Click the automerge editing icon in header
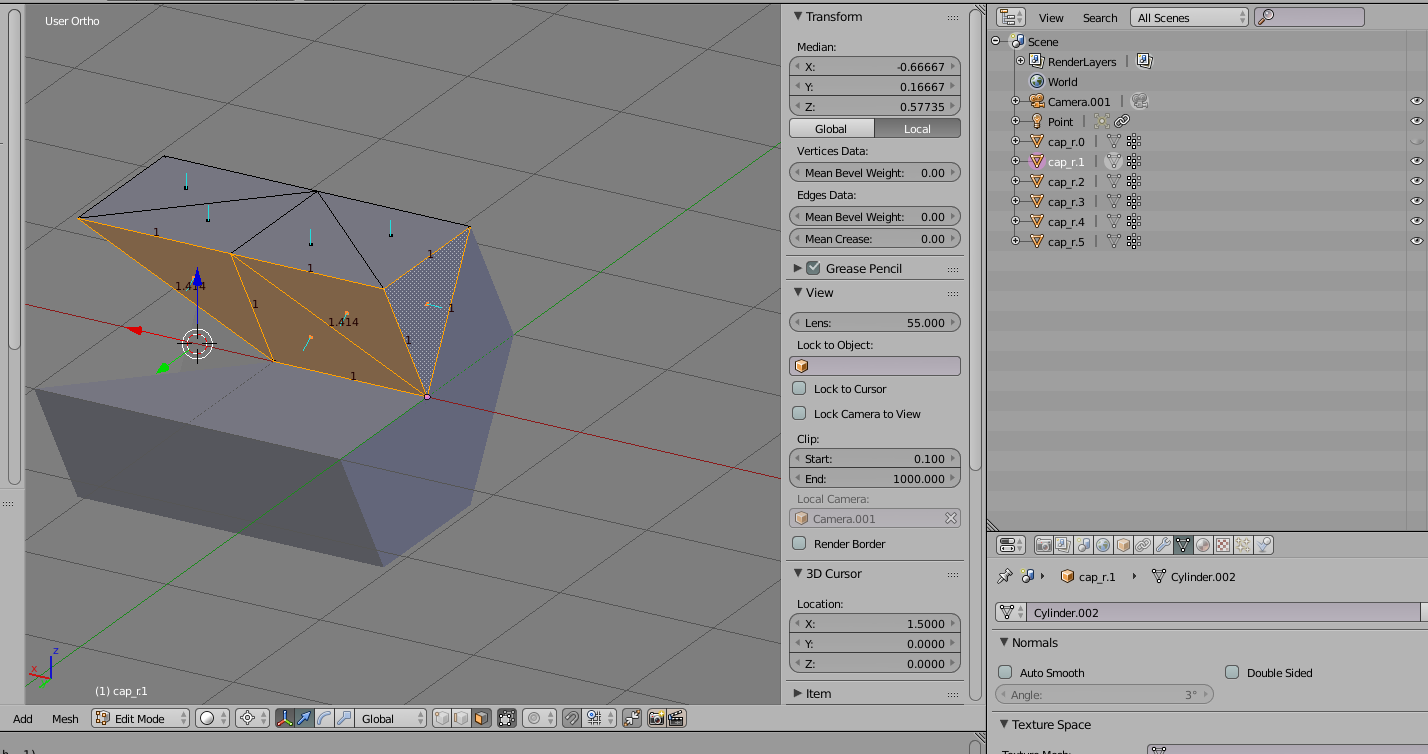Viewport: 1428px width, 754px height. pos(632,718)
